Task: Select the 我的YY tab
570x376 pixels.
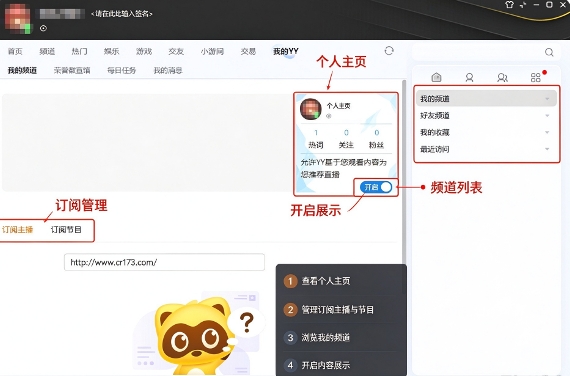Action: pos(286,51)
